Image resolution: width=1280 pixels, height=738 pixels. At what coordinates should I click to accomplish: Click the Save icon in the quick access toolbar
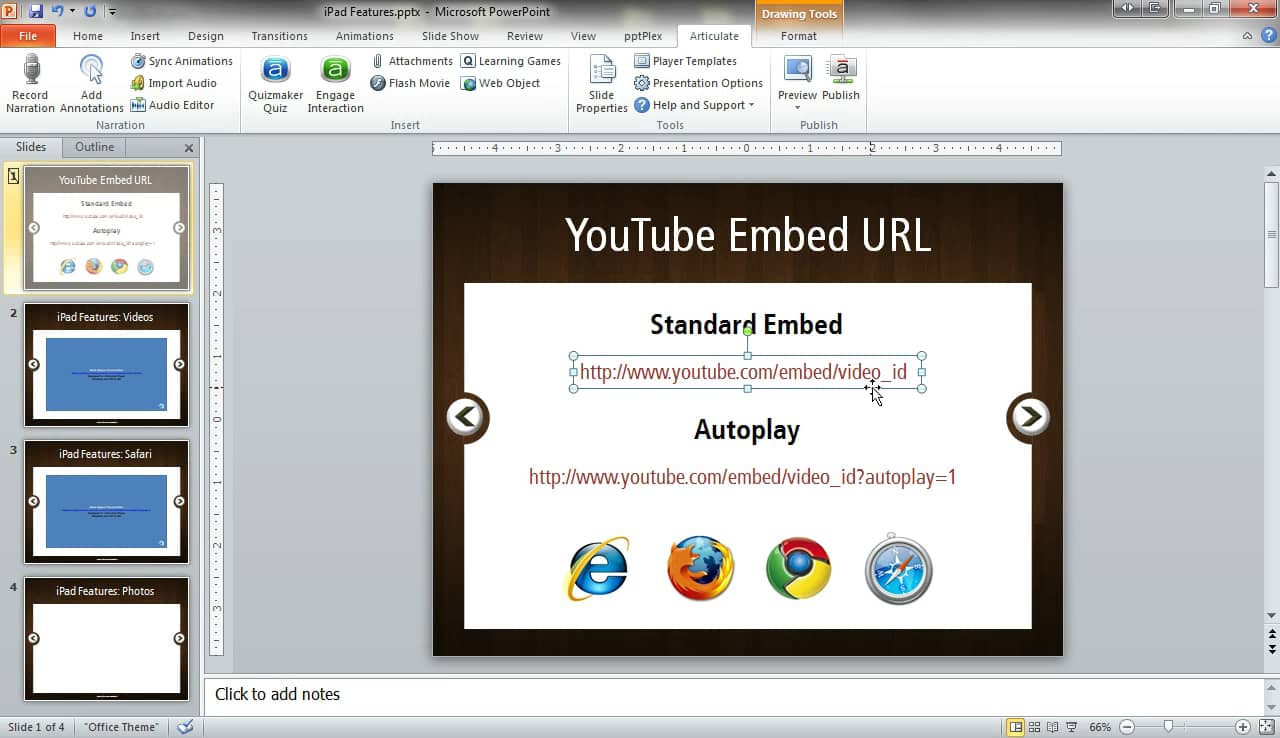36,11
